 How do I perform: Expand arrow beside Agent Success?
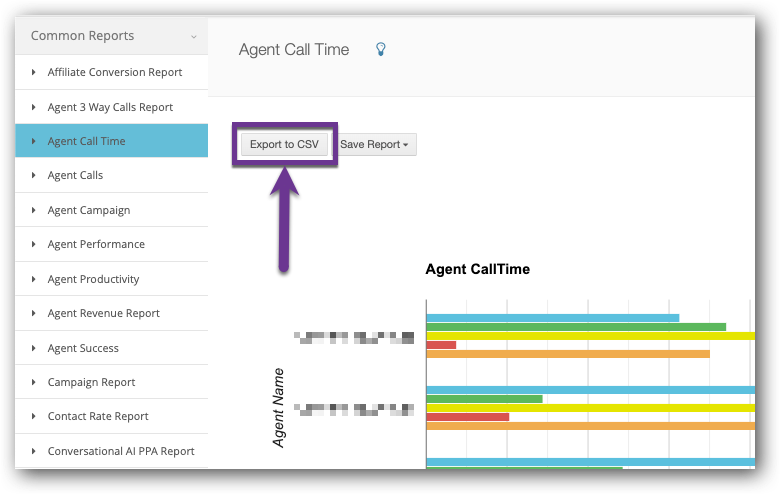pos(33,348)
